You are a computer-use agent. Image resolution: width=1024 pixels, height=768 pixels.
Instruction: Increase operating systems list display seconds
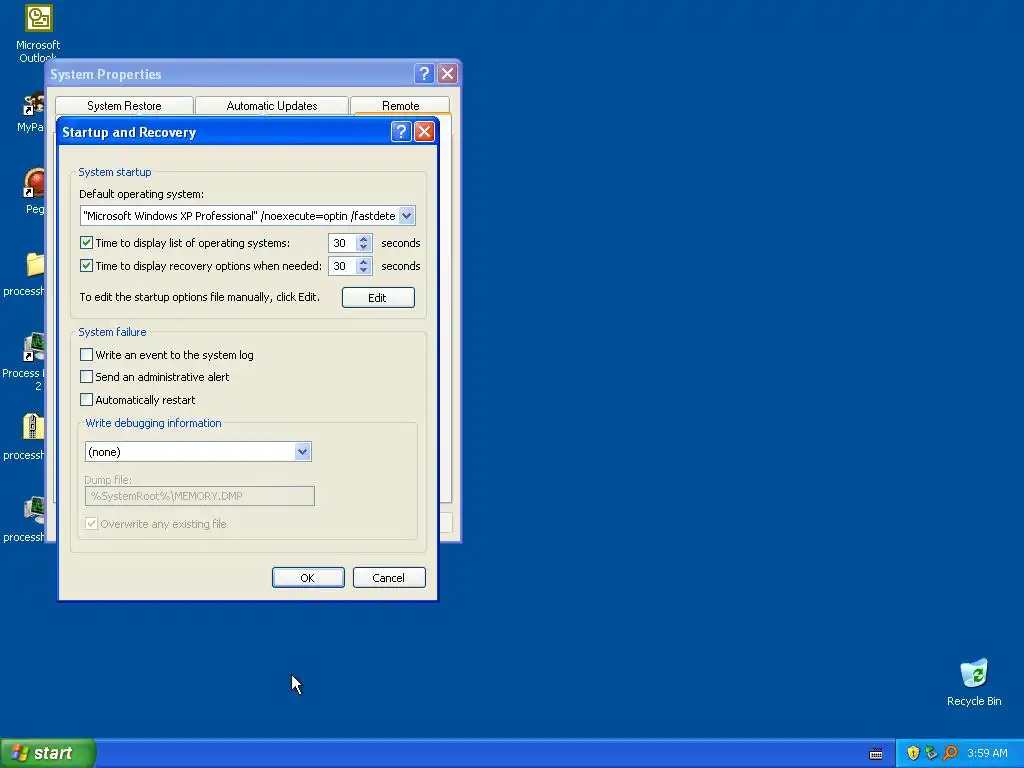coord(364,239)
